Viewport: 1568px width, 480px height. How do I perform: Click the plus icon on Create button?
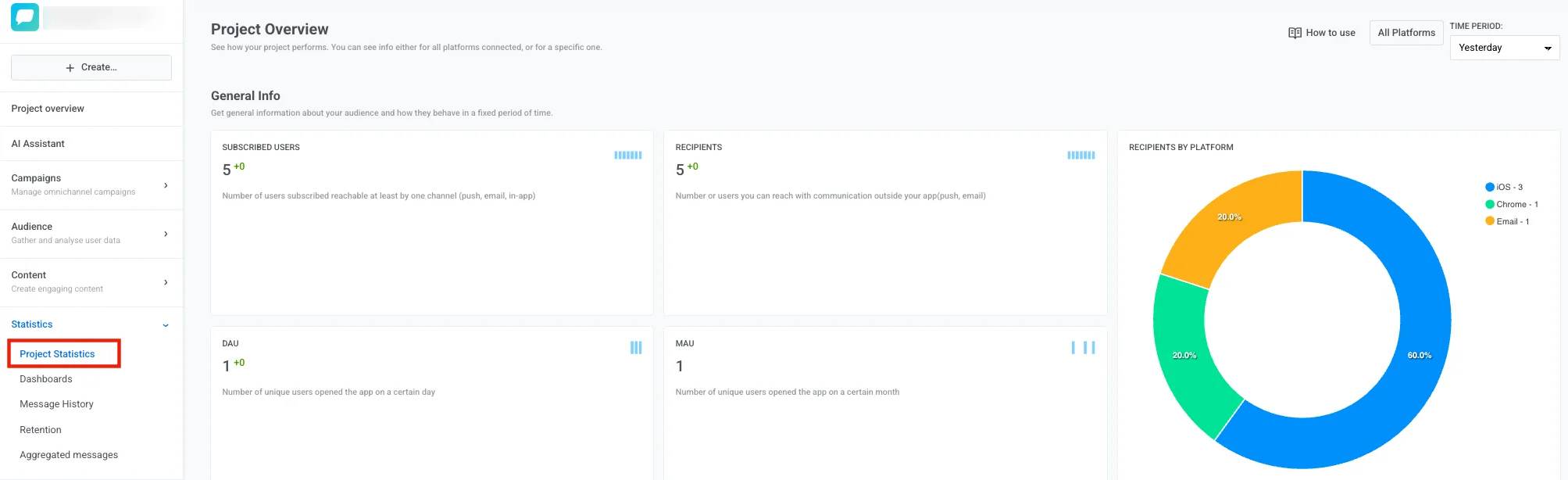[x=70, y=68]
